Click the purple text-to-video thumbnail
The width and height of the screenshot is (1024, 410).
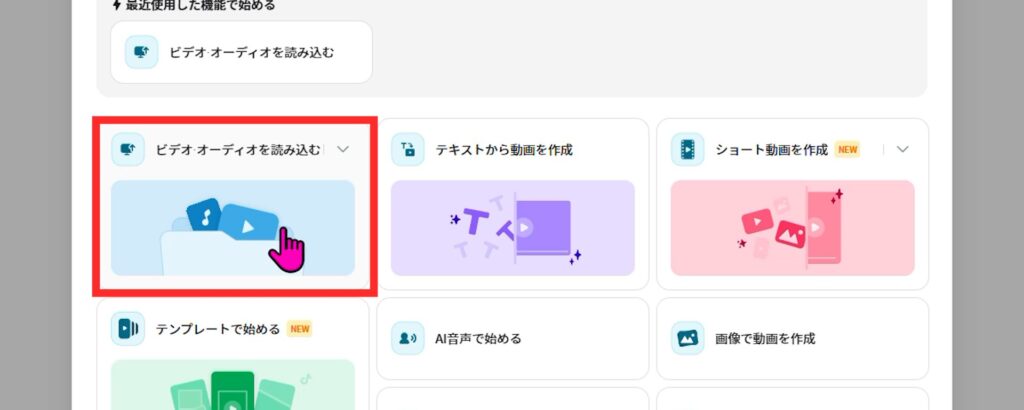click(x=512, y=228)
